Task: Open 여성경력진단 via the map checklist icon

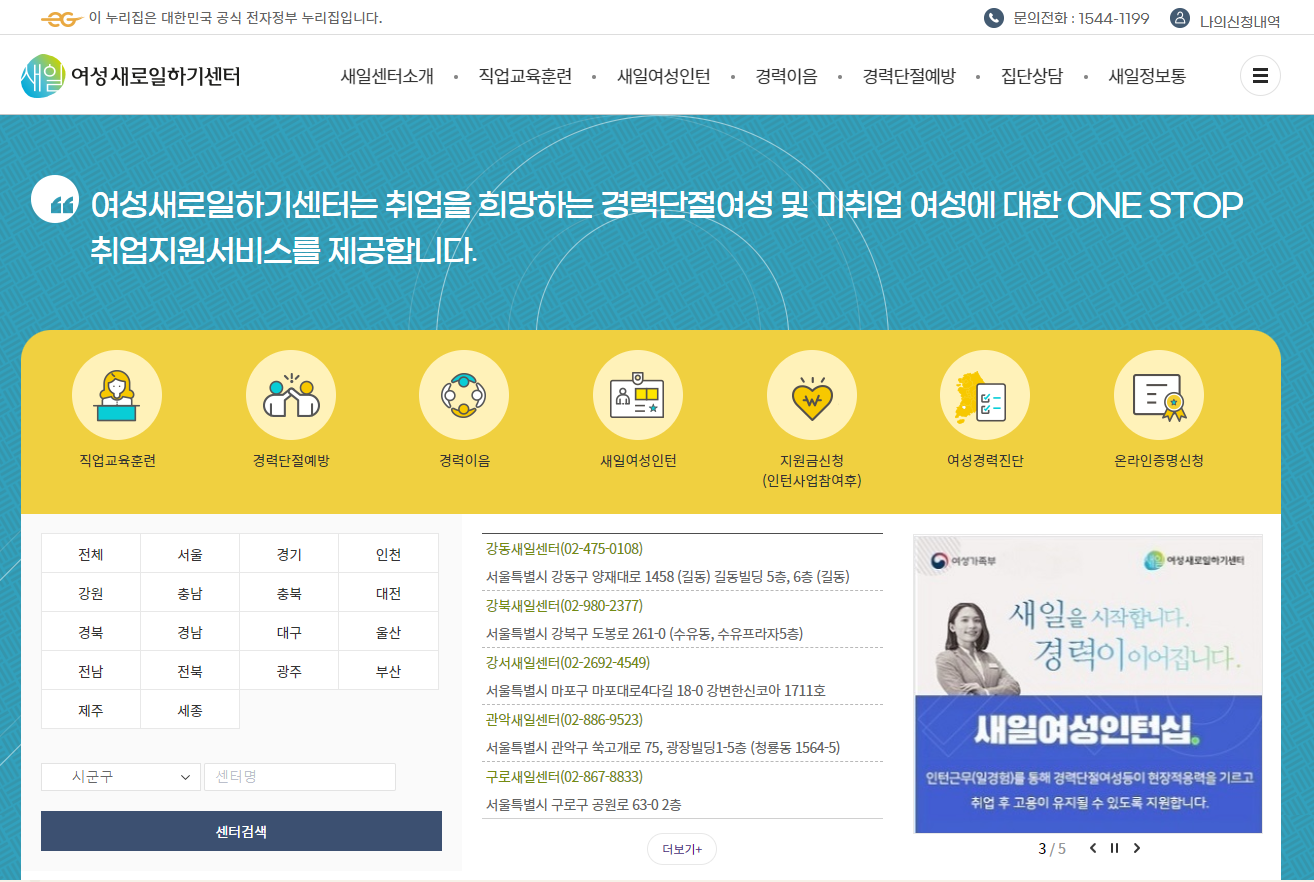Action: coord(985,394)
